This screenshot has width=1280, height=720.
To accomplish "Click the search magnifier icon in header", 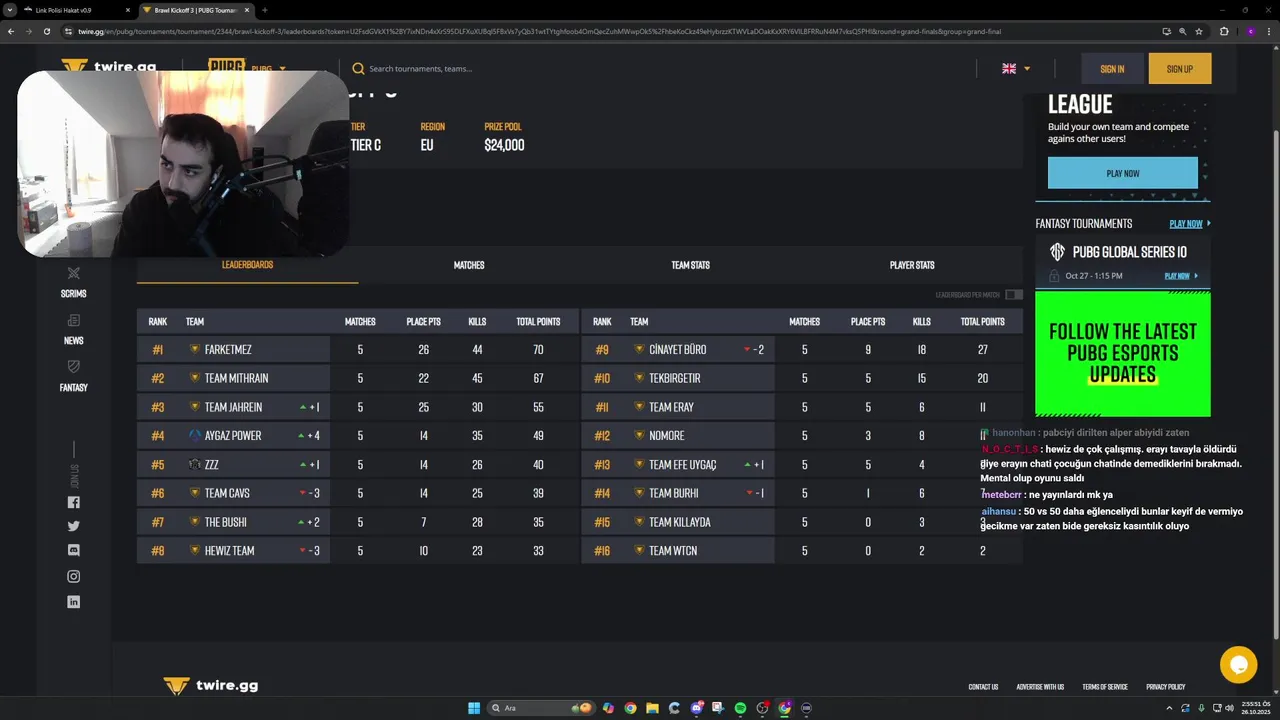I will point(358,69).
